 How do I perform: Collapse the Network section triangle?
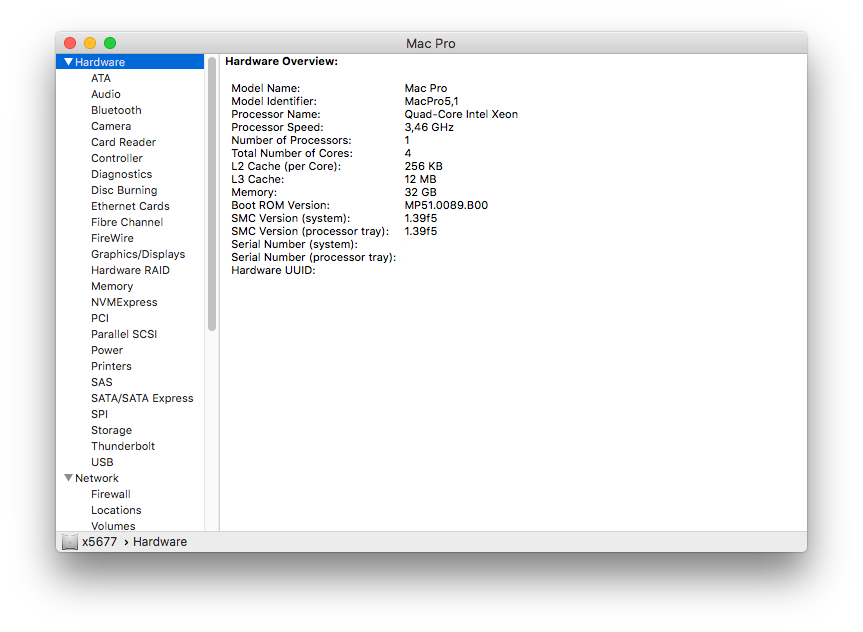68,478
